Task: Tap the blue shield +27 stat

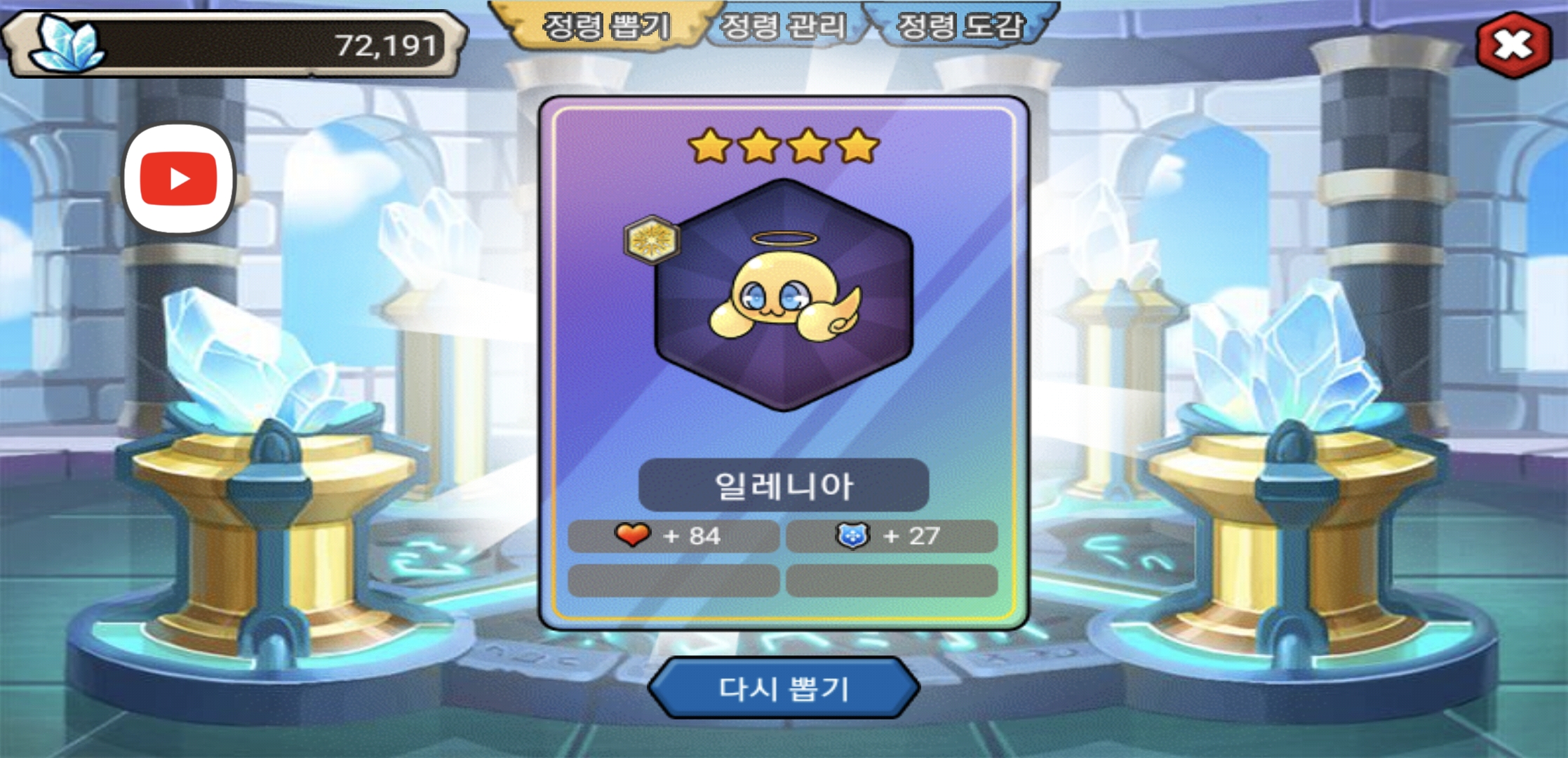Action: tap(892, 536)
